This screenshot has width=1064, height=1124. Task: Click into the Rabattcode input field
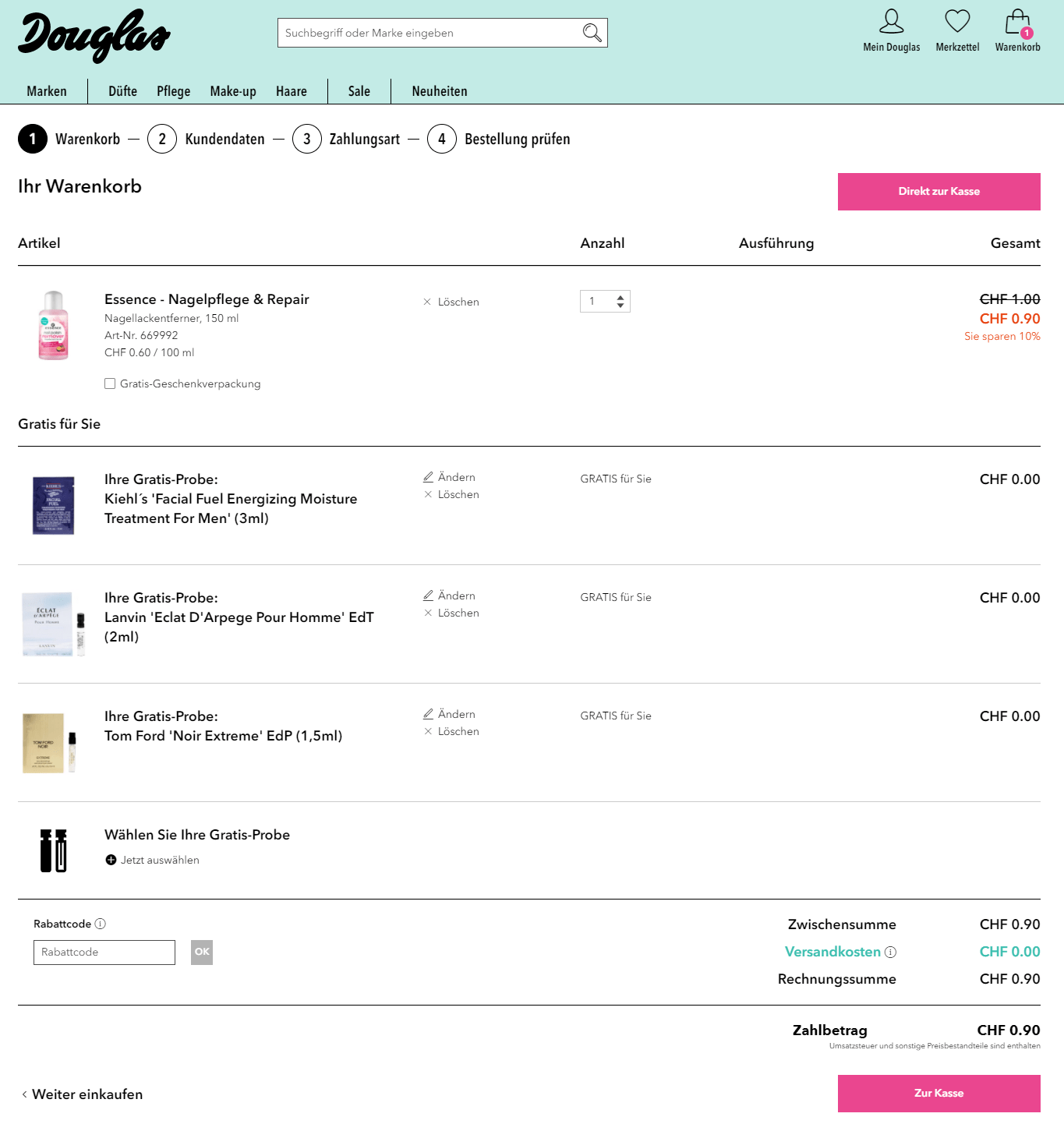[x=104, y=953]
